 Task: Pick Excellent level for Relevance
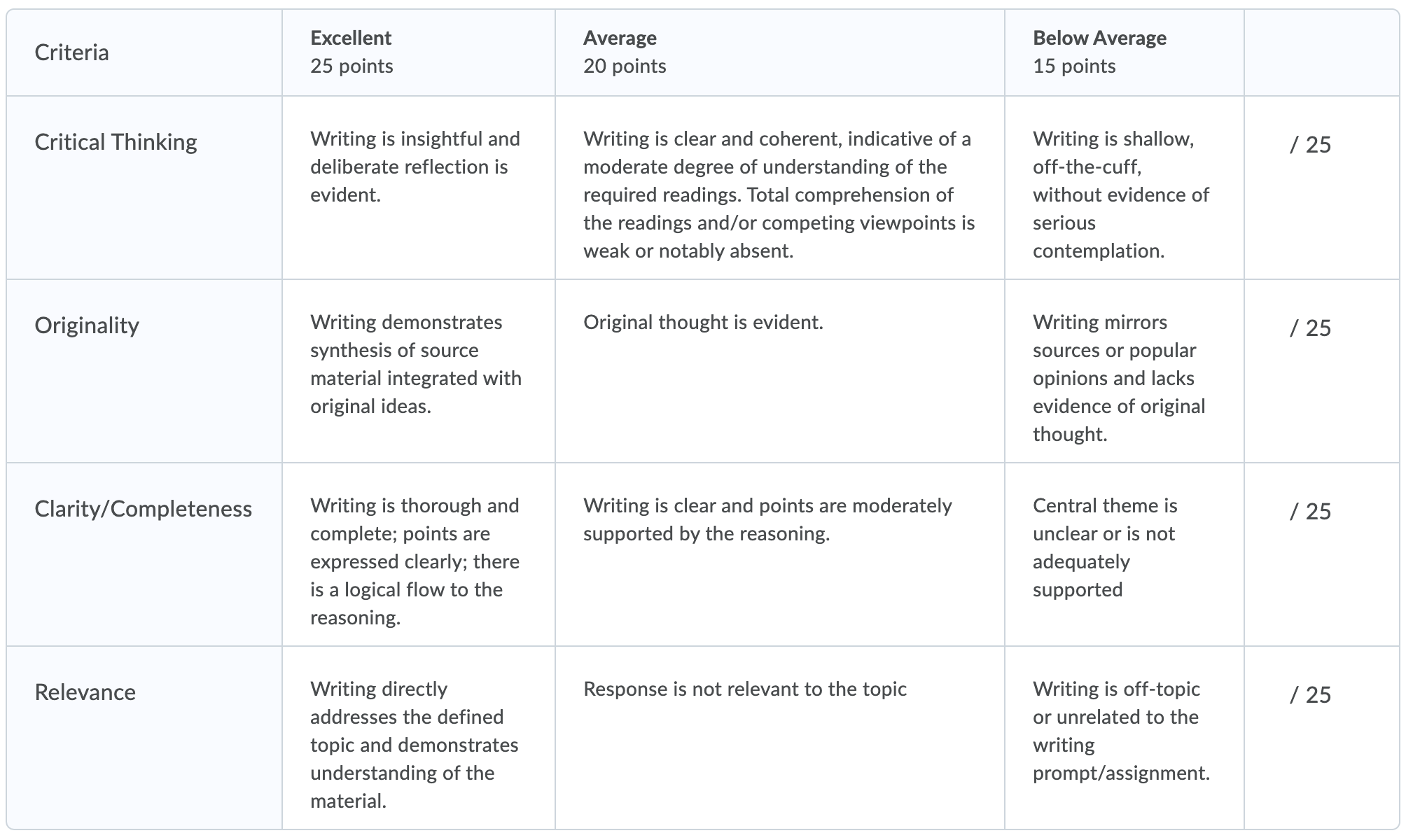click(x=419, y=738)
